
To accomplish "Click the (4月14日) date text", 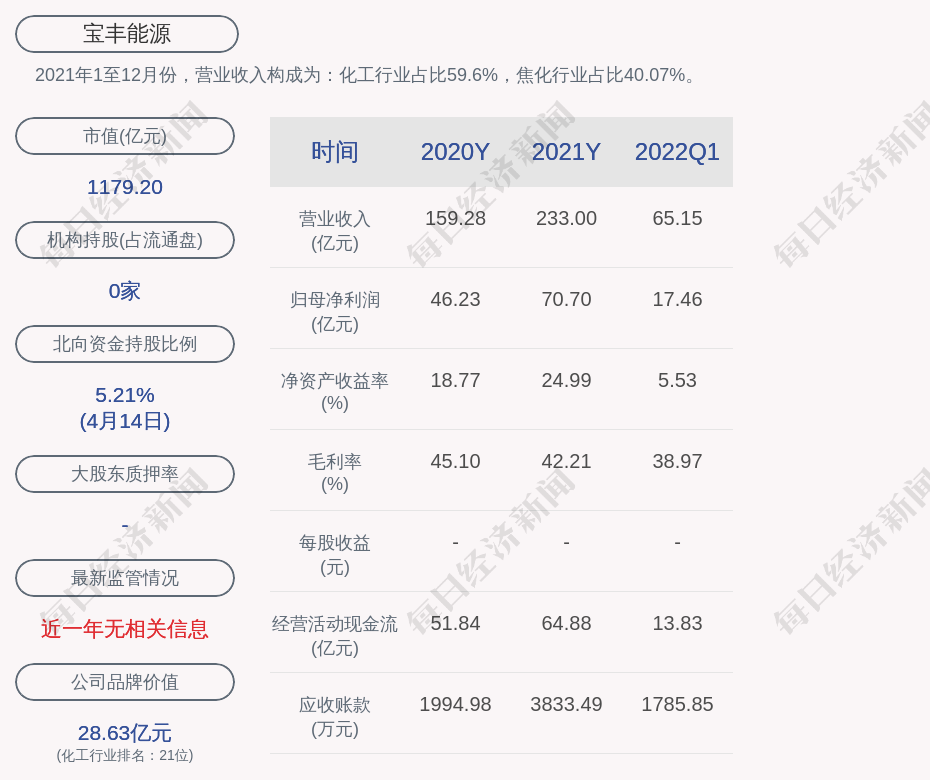I will (125, 421).
